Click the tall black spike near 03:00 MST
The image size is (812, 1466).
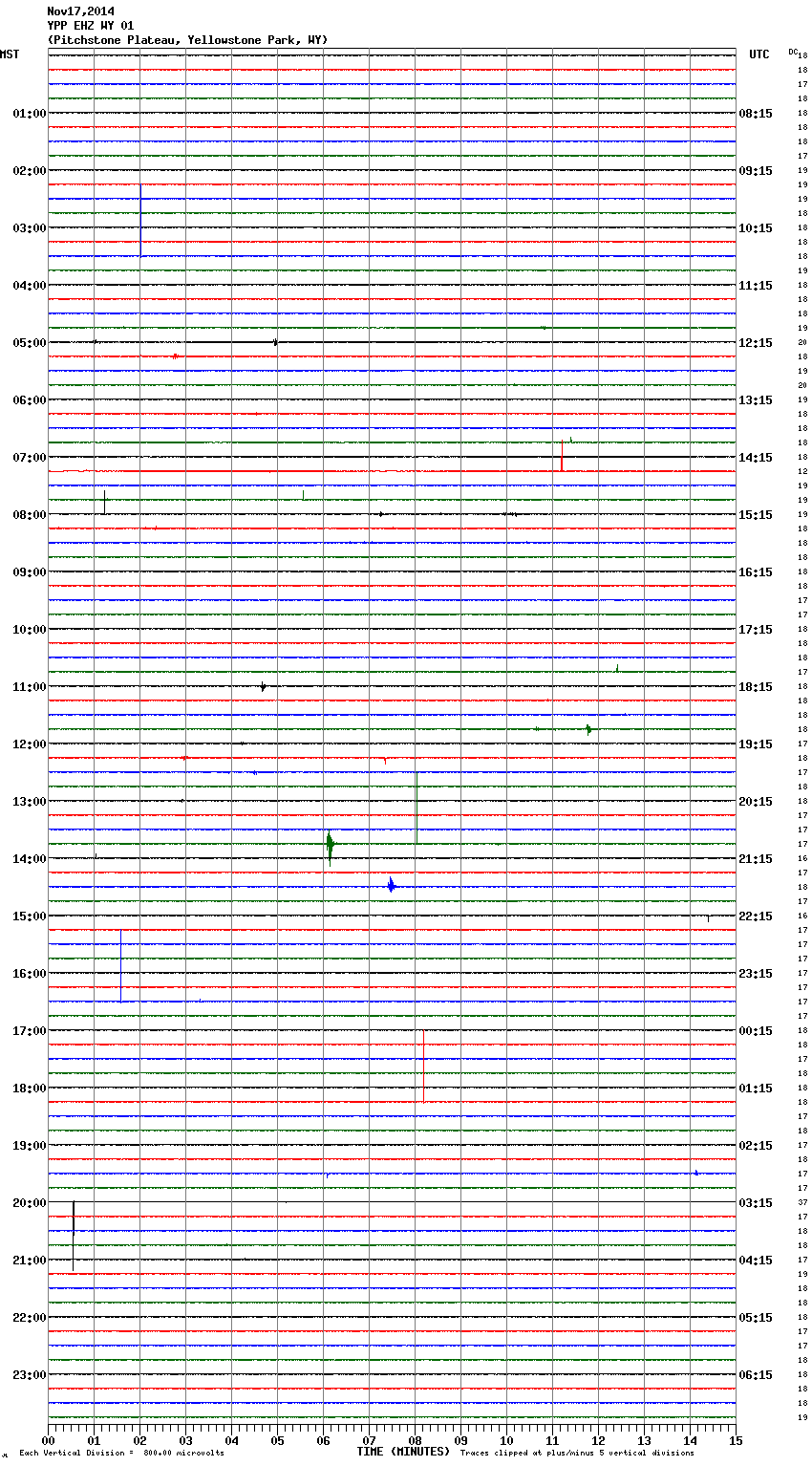click(x=140, y=221)
